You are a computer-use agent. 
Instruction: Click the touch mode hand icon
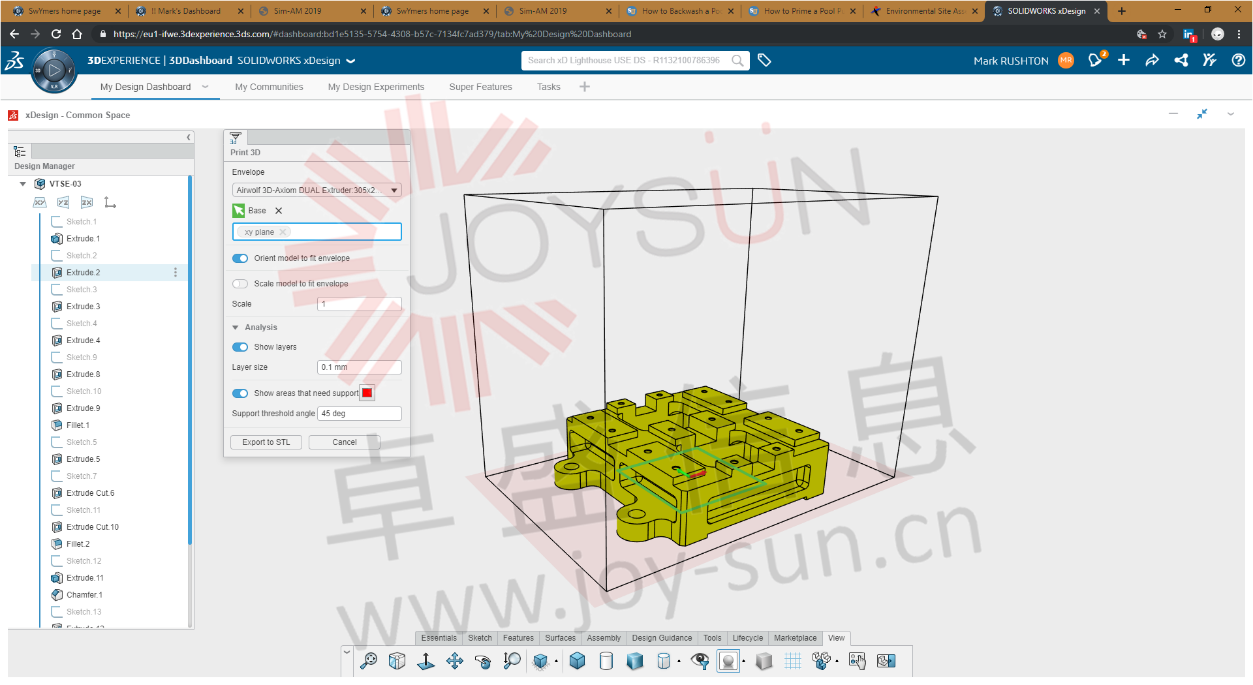(x=857, y=661)
